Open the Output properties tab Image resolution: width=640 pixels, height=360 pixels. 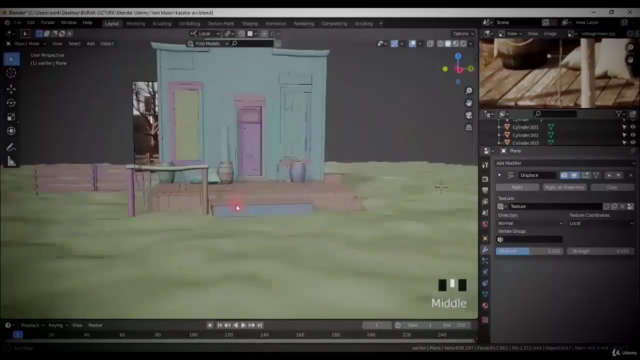point(485,190)
